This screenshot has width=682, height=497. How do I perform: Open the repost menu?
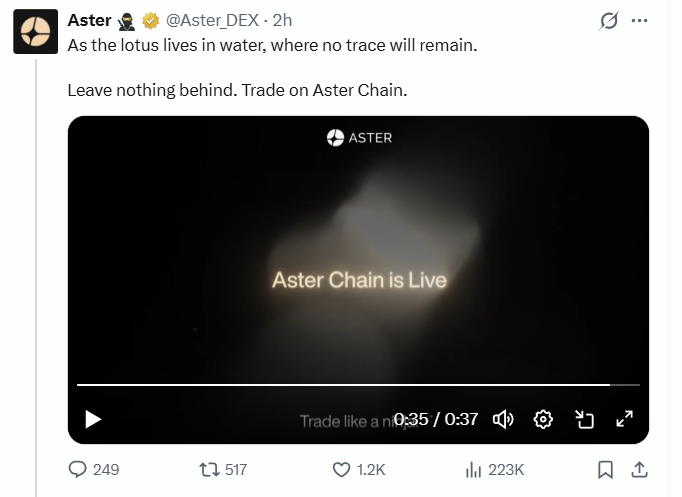pyautogui.click(x=209, y=469)
